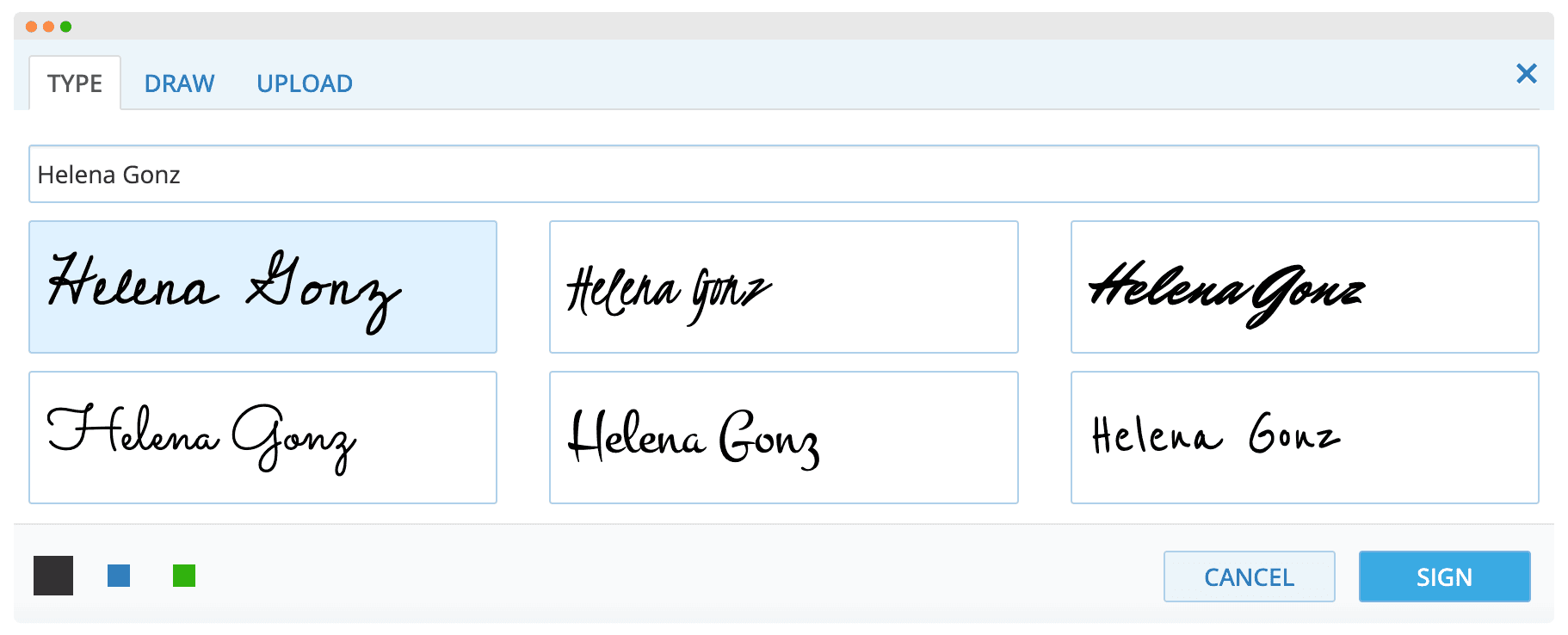
Task: Select the blue ink color swatch
Action: (x=120, y=576)
